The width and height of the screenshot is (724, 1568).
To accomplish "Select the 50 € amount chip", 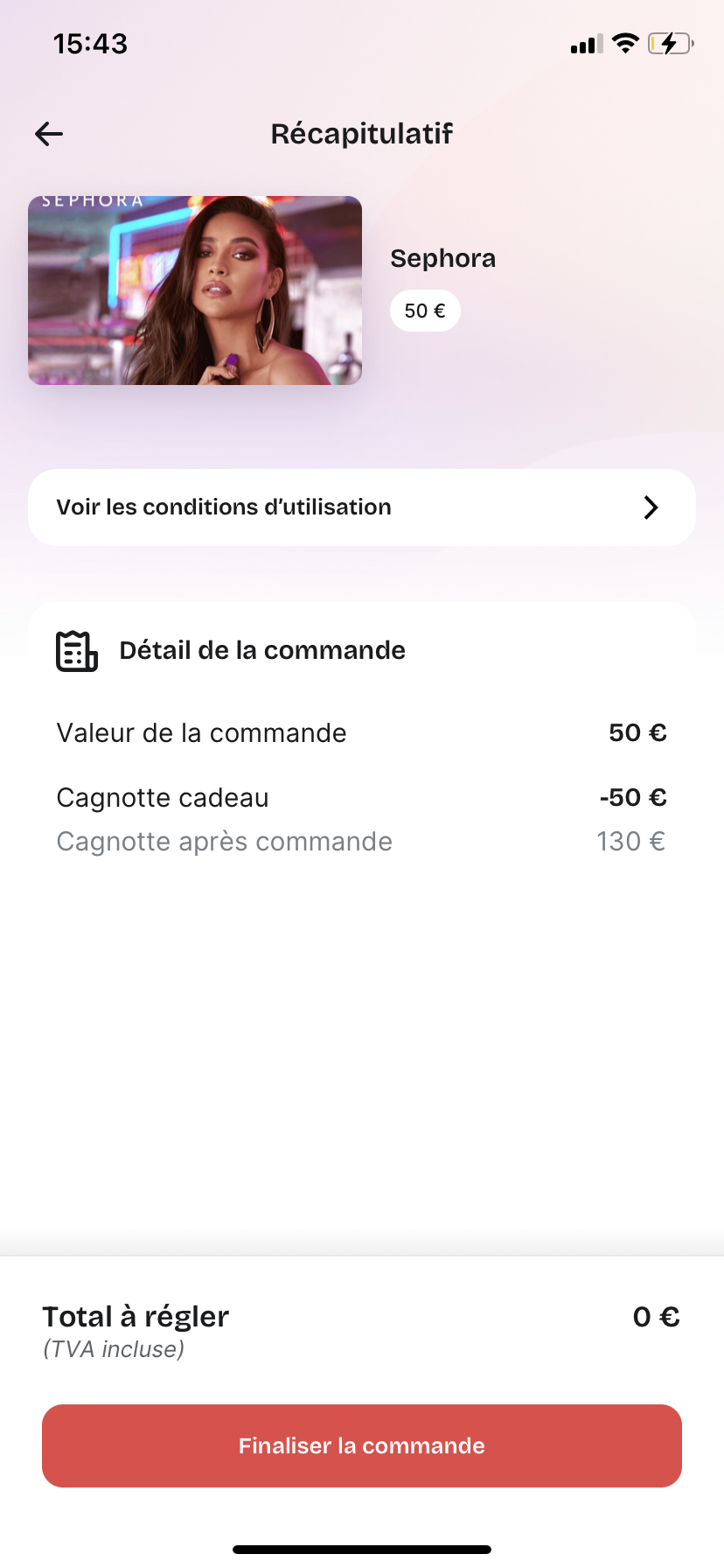I will click(425, 311).
